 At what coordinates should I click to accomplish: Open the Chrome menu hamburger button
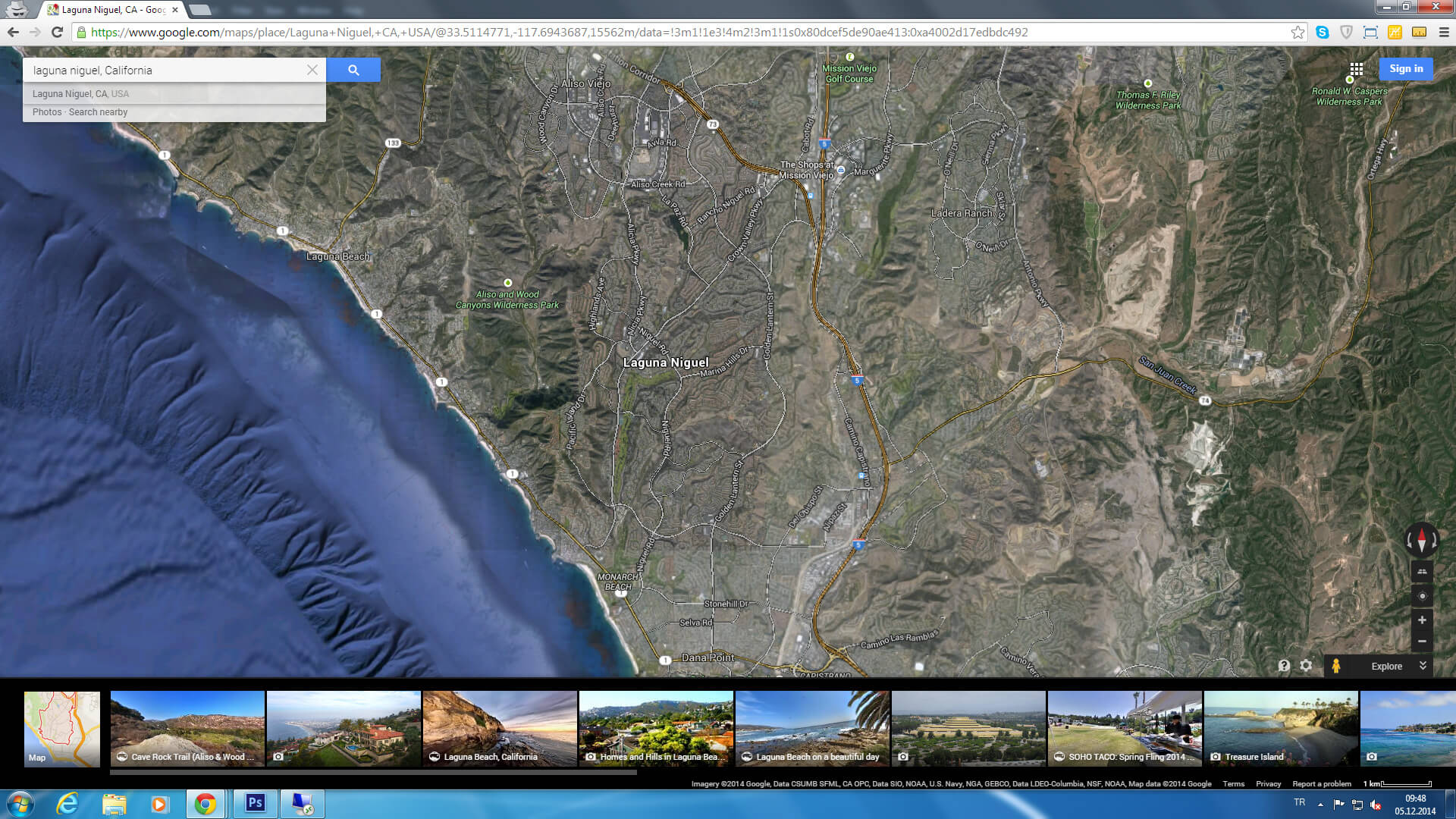[x=1444, y=33]
